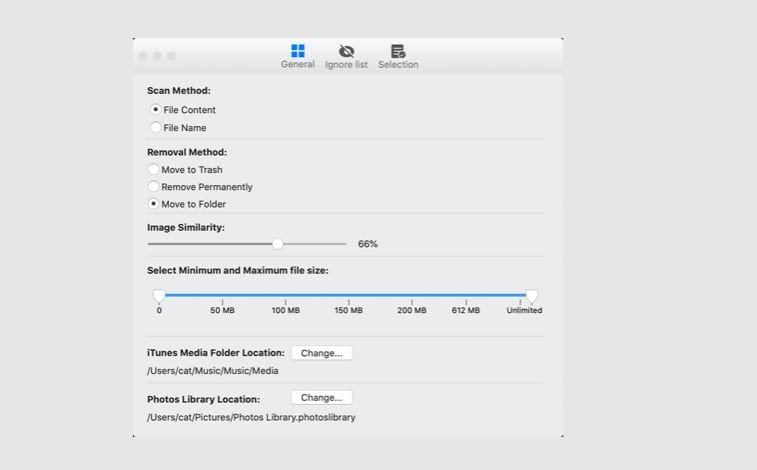
Task: Click the Removal Method heading
Action: click(x=187, y=152)
